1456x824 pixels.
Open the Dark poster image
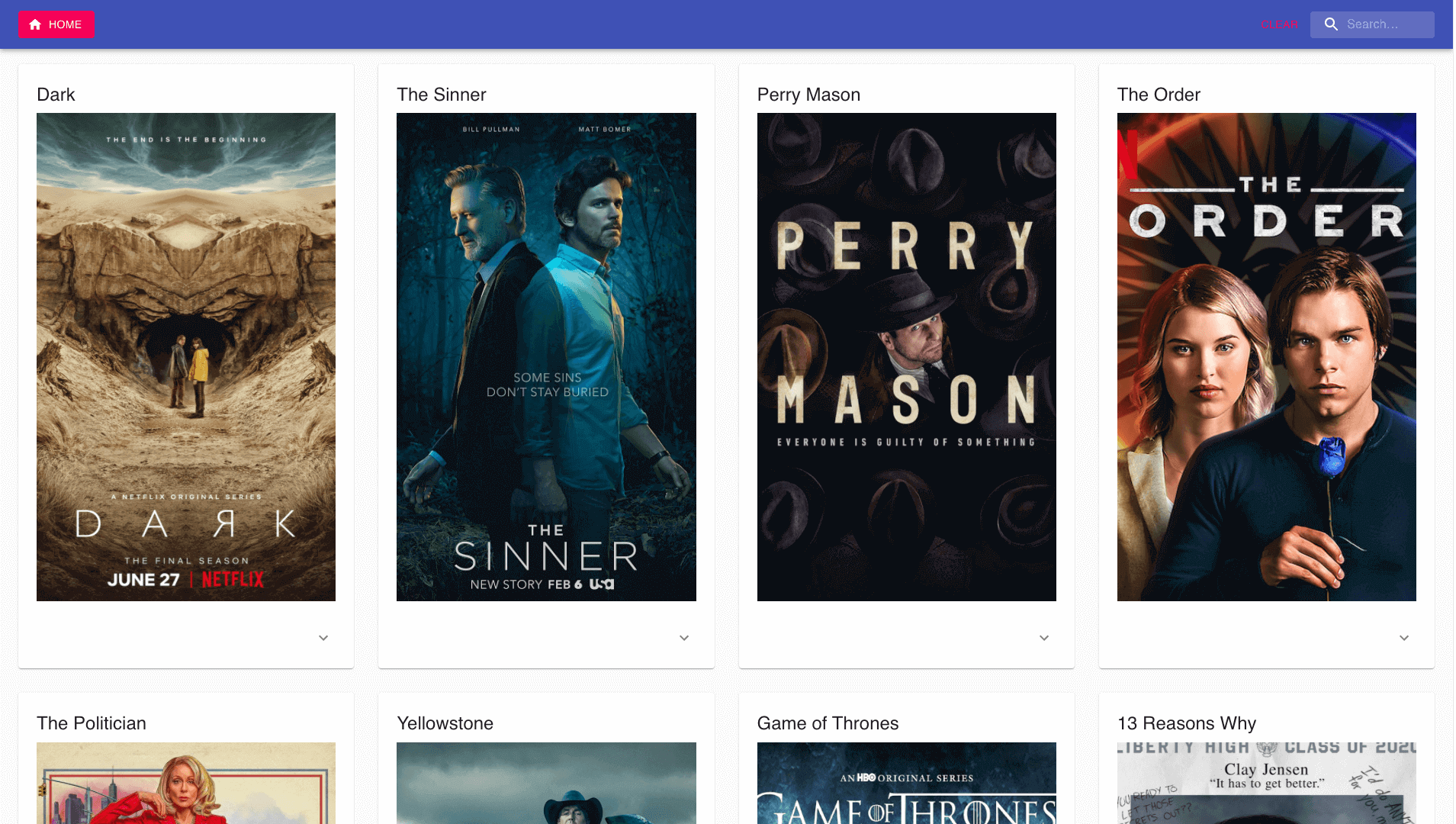click(x=186, y=357)
